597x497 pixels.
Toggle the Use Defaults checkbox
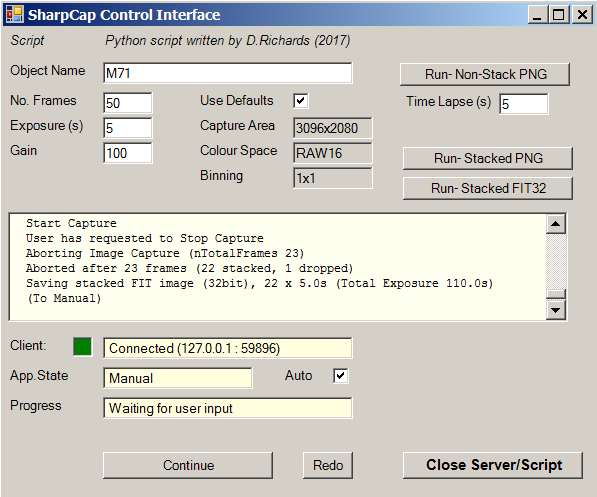click(301, 101)
